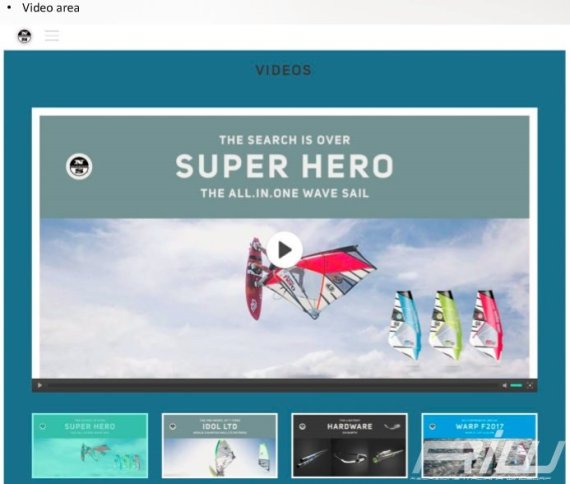The image size is (570, 484).
Task: Toggle fullscreen mode on the video player
Action: (530, 385)
